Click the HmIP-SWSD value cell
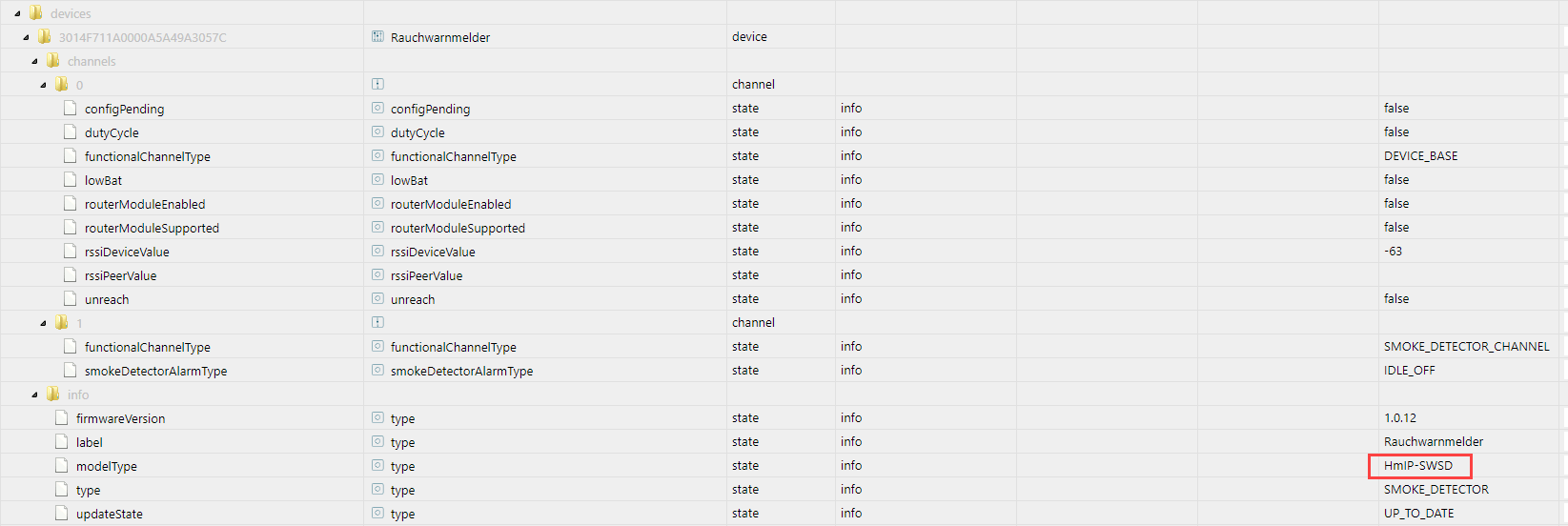The height and width of the screenshot is (526, 1568). (x=1418, y=466)
